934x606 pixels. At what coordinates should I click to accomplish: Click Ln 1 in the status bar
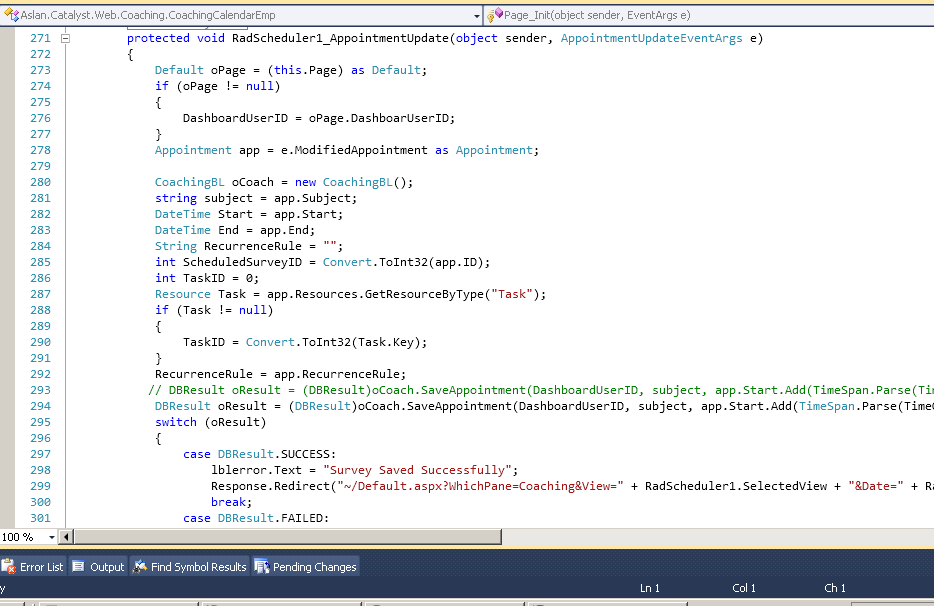tap(650, 588)
